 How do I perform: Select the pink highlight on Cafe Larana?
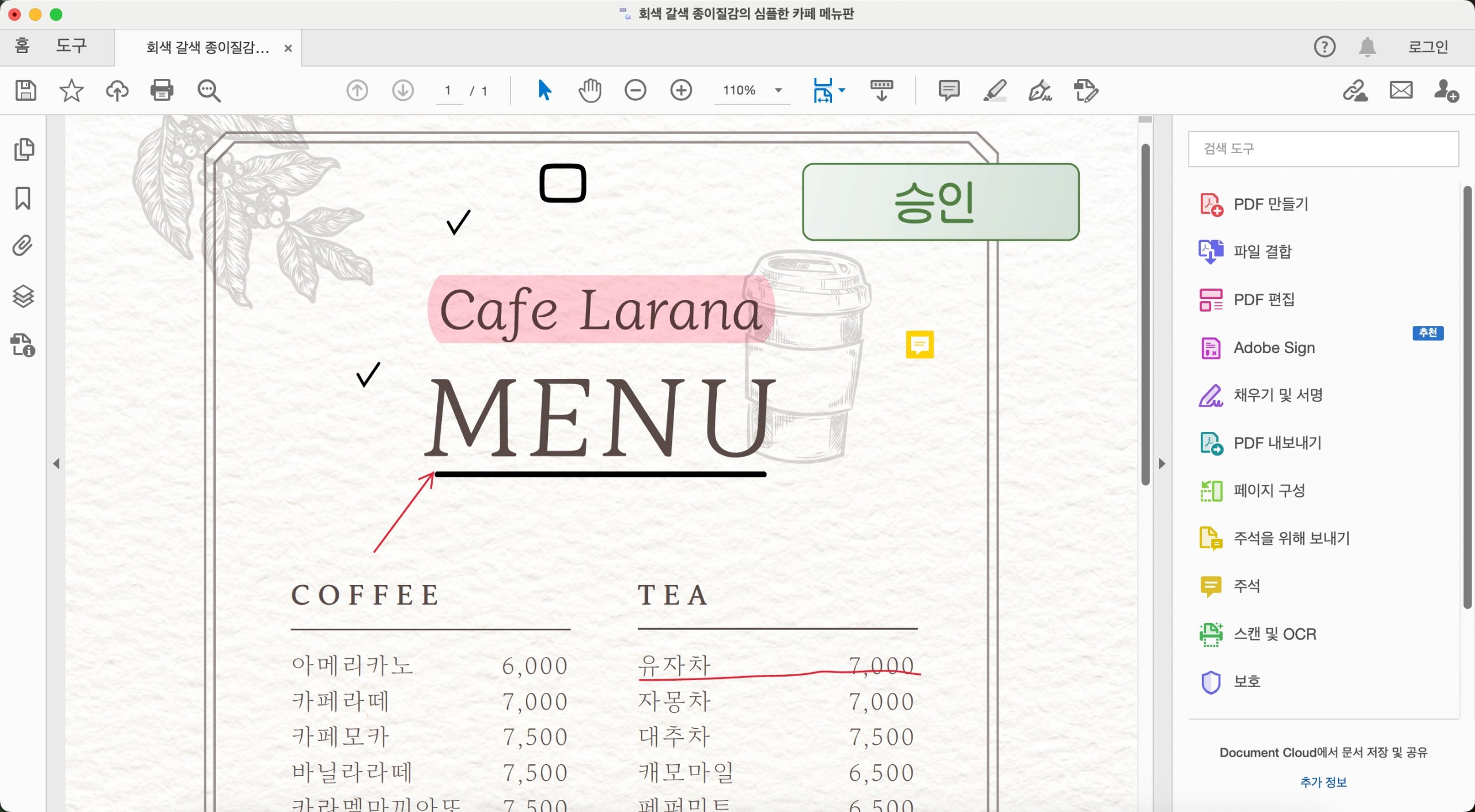click(x=601, y=309)
